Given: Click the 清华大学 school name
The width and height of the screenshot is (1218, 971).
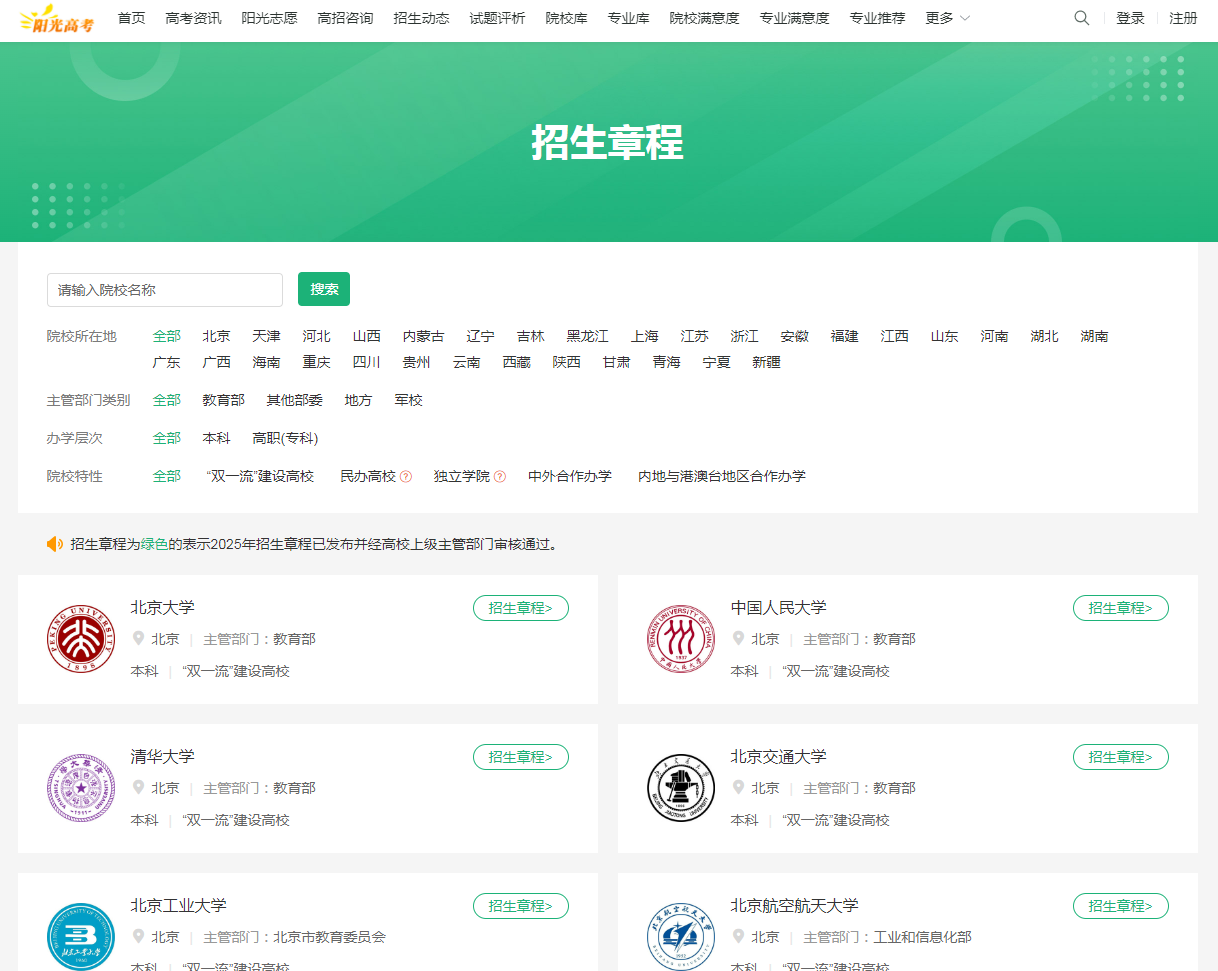Looking at the screenshot, I should (162, 756).
